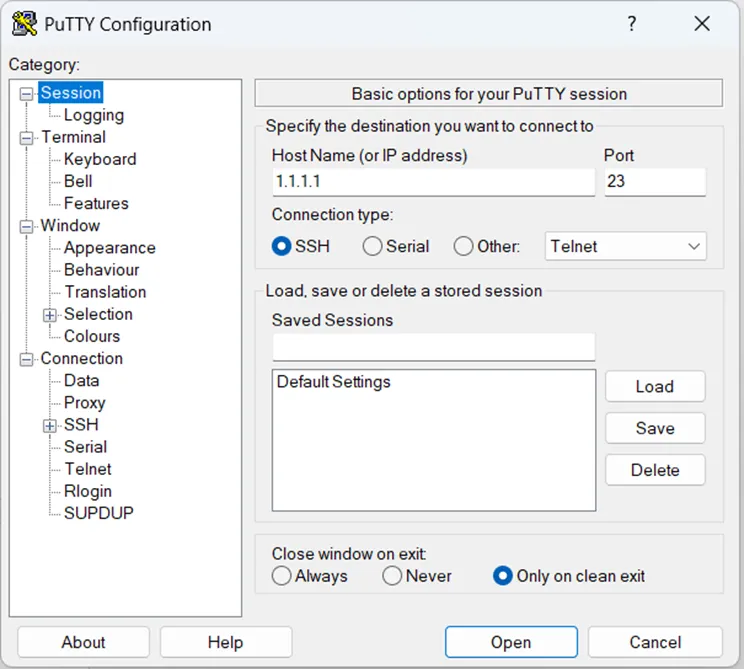
Task: Open SUPDUP settings in tree
Action: click(99, 513)
